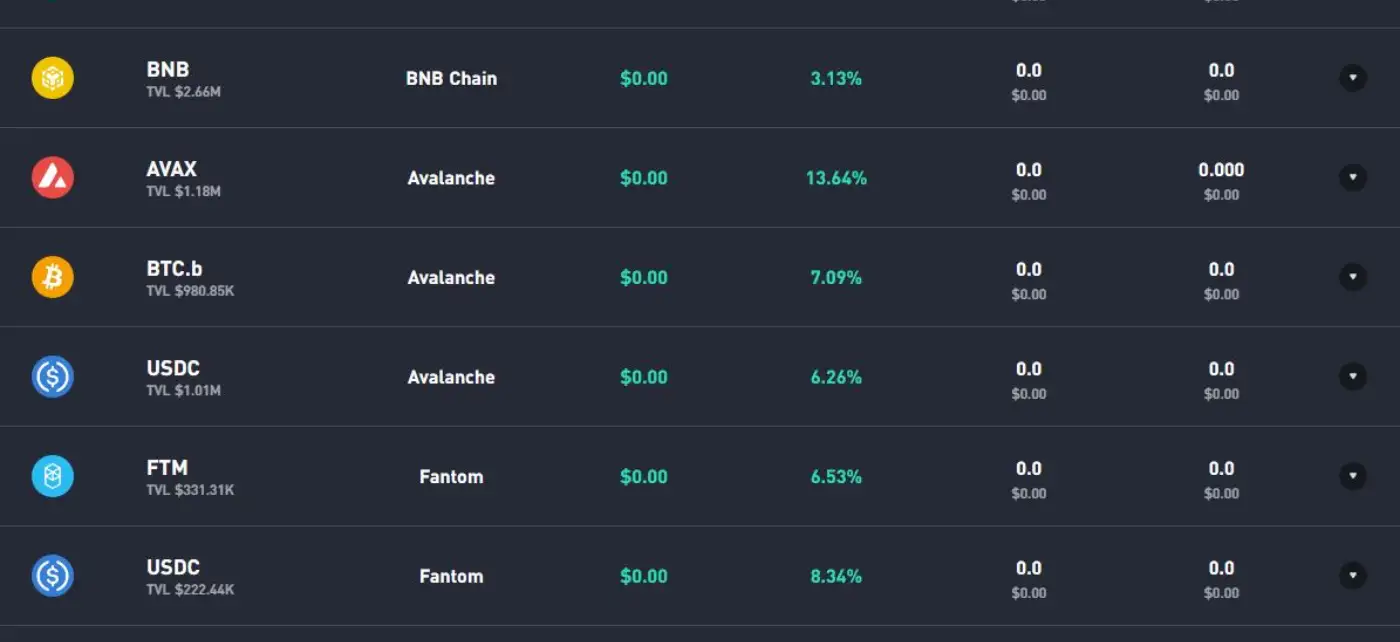The width and height of the screenshot is (1400, 642).
Task: Click the BTC.b asset name
Action: (174, 269)
